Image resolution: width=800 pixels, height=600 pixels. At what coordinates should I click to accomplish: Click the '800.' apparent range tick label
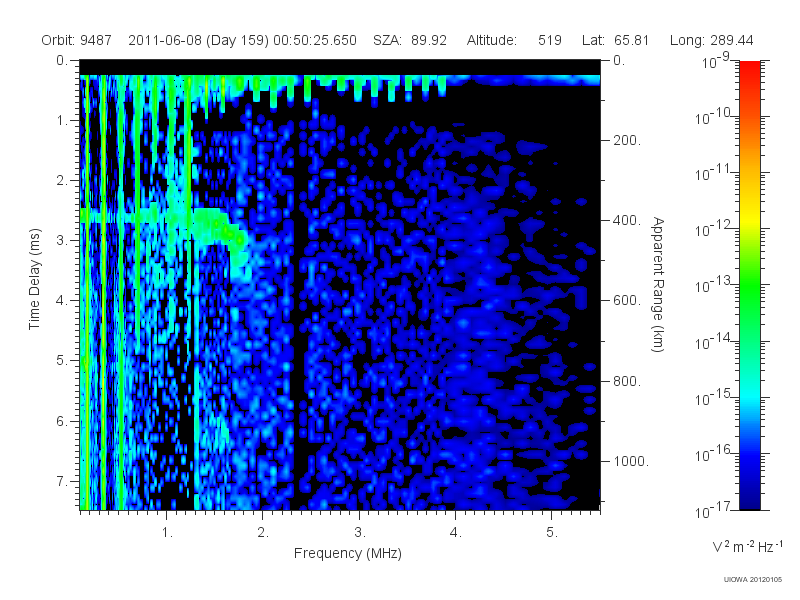627,381
